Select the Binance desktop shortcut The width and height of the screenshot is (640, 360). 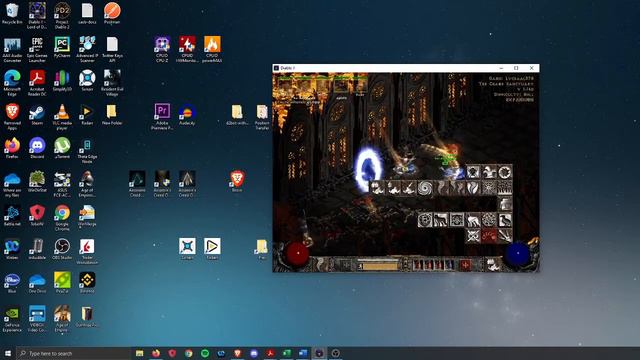coord(87,283)
